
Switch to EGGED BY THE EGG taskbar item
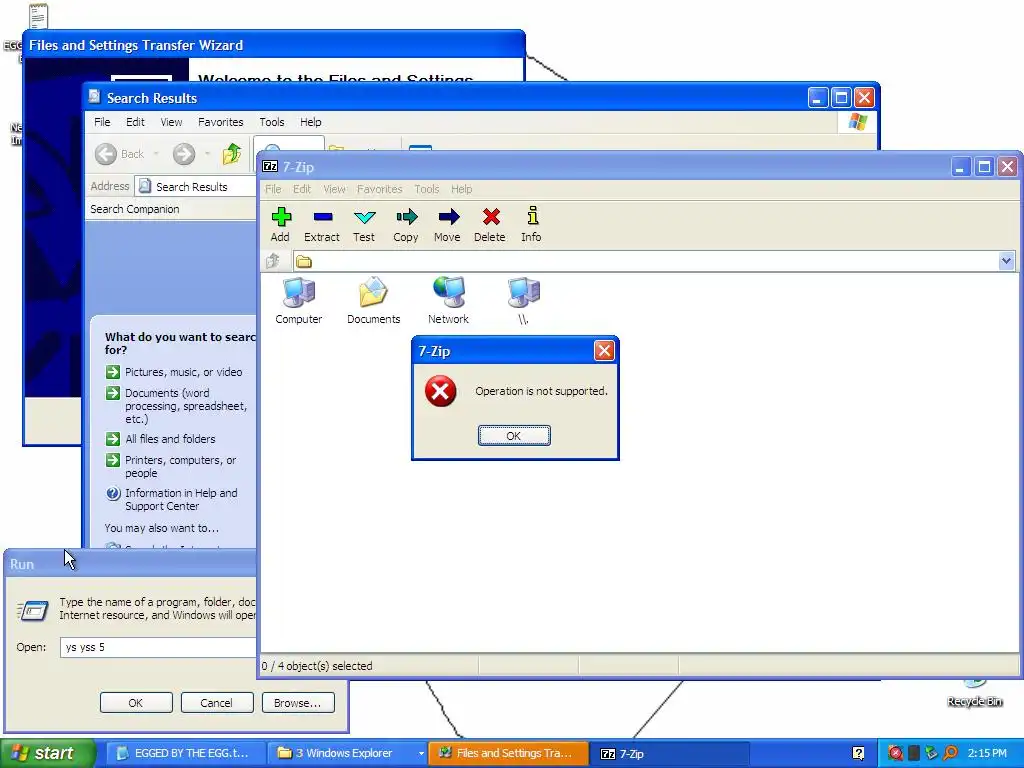click(185, 754)
